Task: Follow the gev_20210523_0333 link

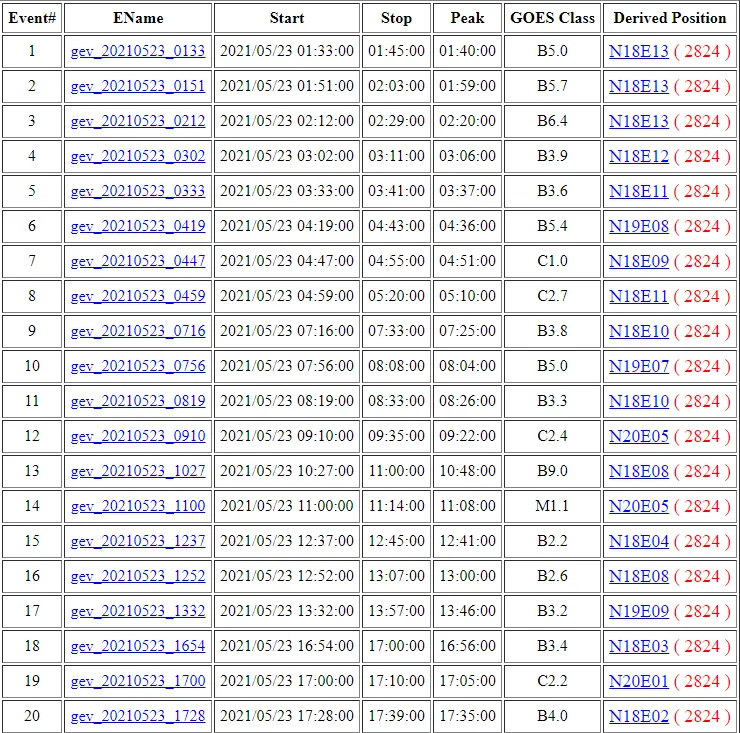Action: [x=138, y=191]
